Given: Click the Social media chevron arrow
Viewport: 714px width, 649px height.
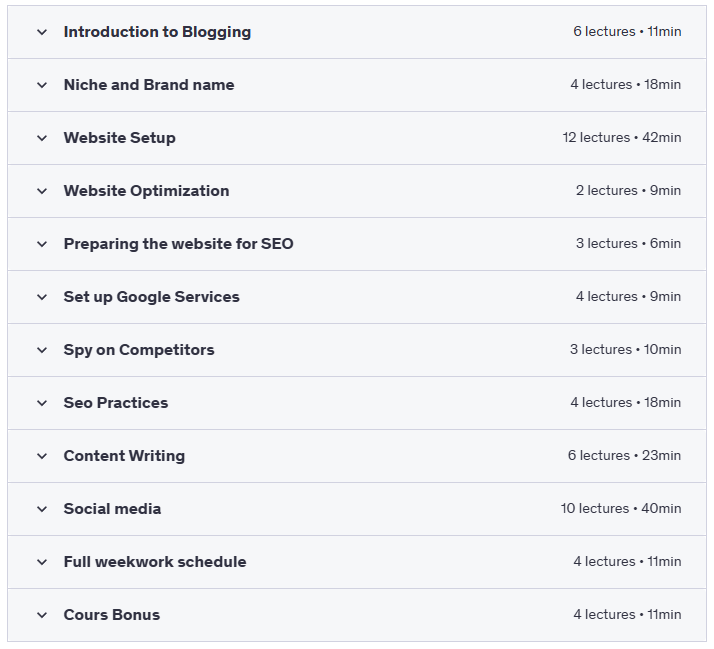Looking at the screenshot, I should 42,509.
